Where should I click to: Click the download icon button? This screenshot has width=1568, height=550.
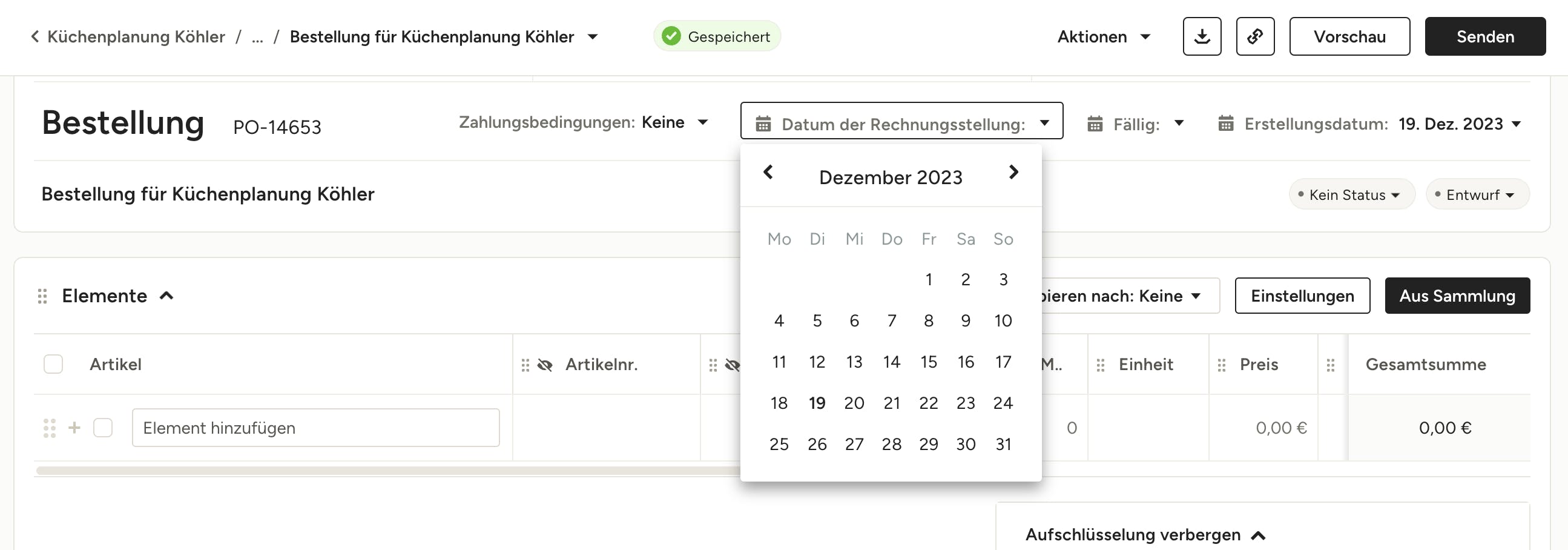pyautogui.click(x=1202, y=36)
